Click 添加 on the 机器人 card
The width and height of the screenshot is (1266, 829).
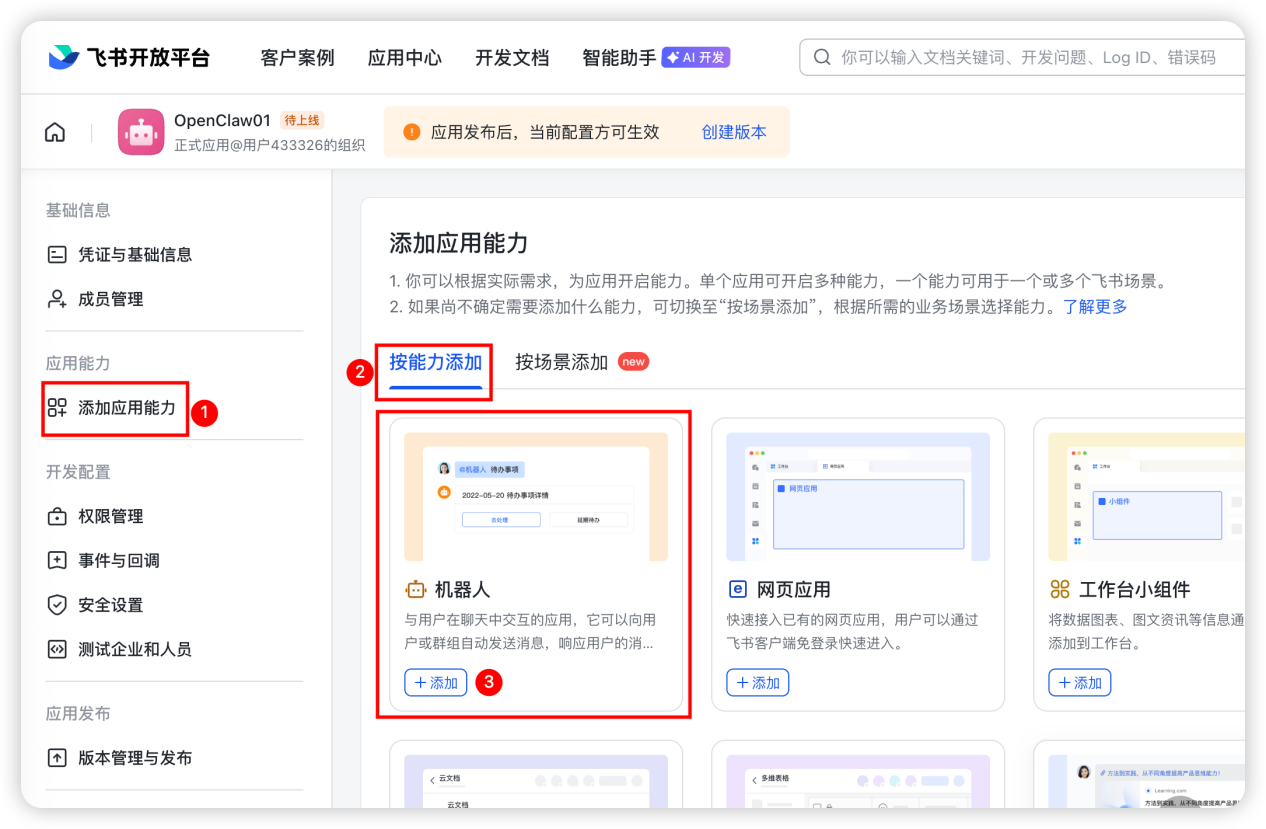pyautogui.click(x=435, y=682)
